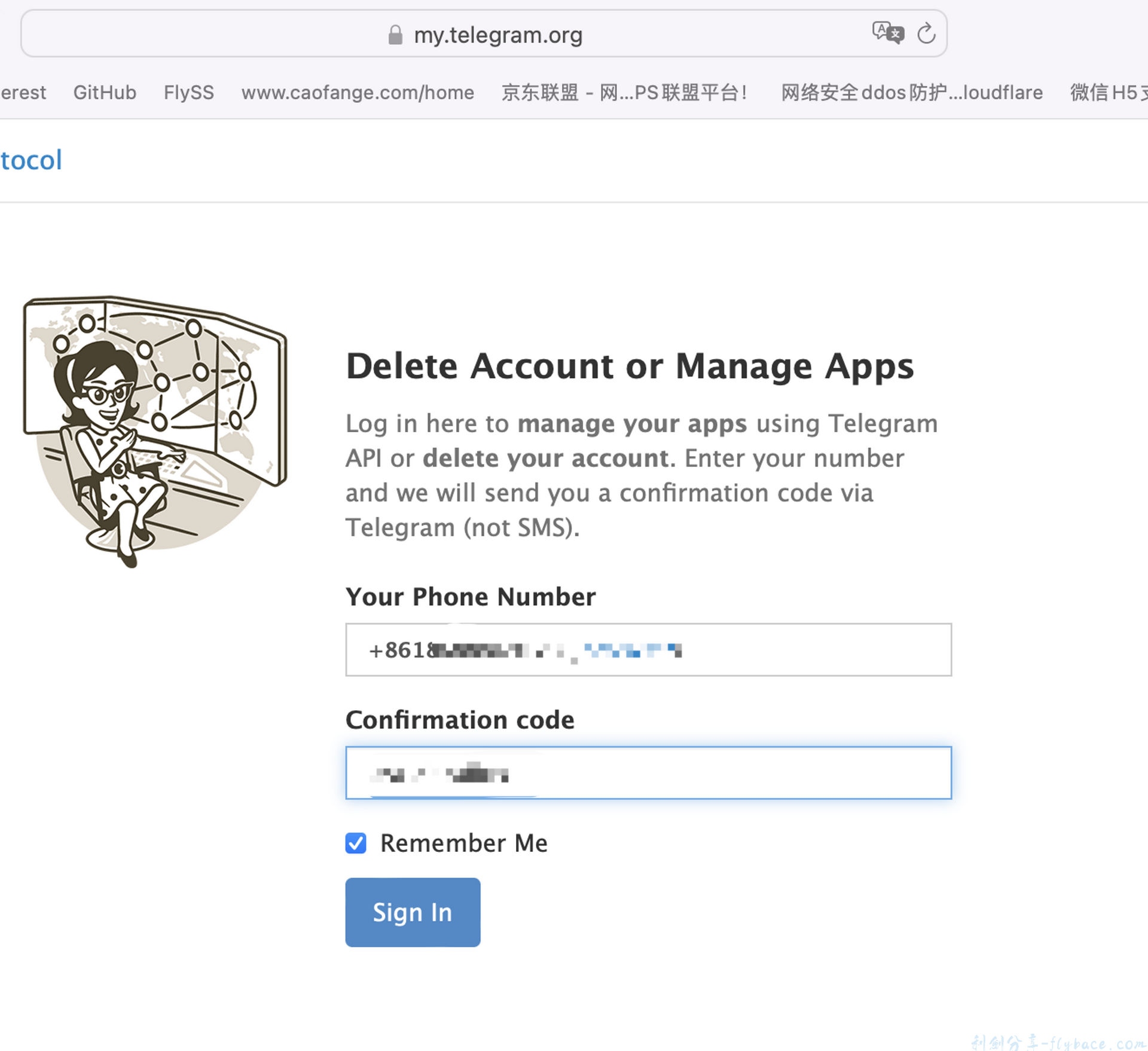Open the GitHub bookmark
This screenshot has width=1148, height=1051.
point(105,93)
